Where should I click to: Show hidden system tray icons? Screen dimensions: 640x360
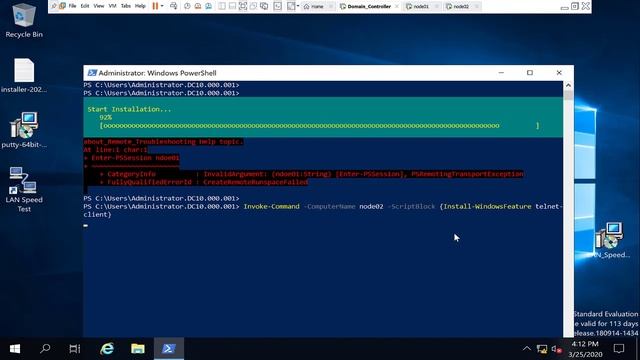click(527, 349)
